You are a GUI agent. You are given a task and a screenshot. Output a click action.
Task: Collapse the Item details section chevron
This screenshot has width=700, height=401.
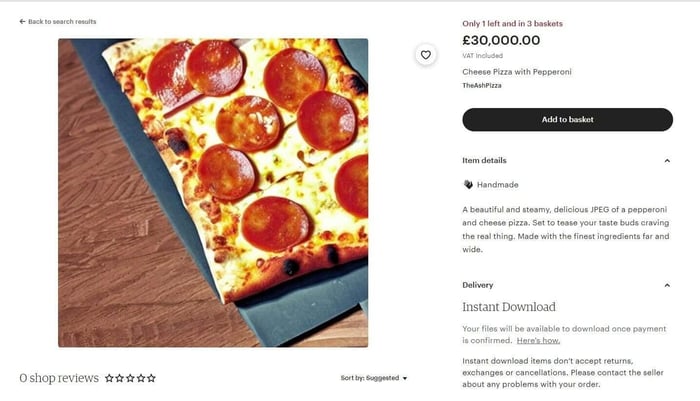click(667, 160)
